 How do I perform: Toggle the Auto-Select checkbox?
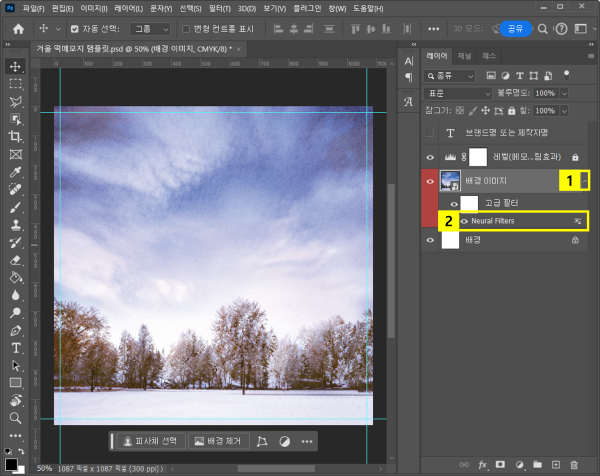[x=75, y=29]
